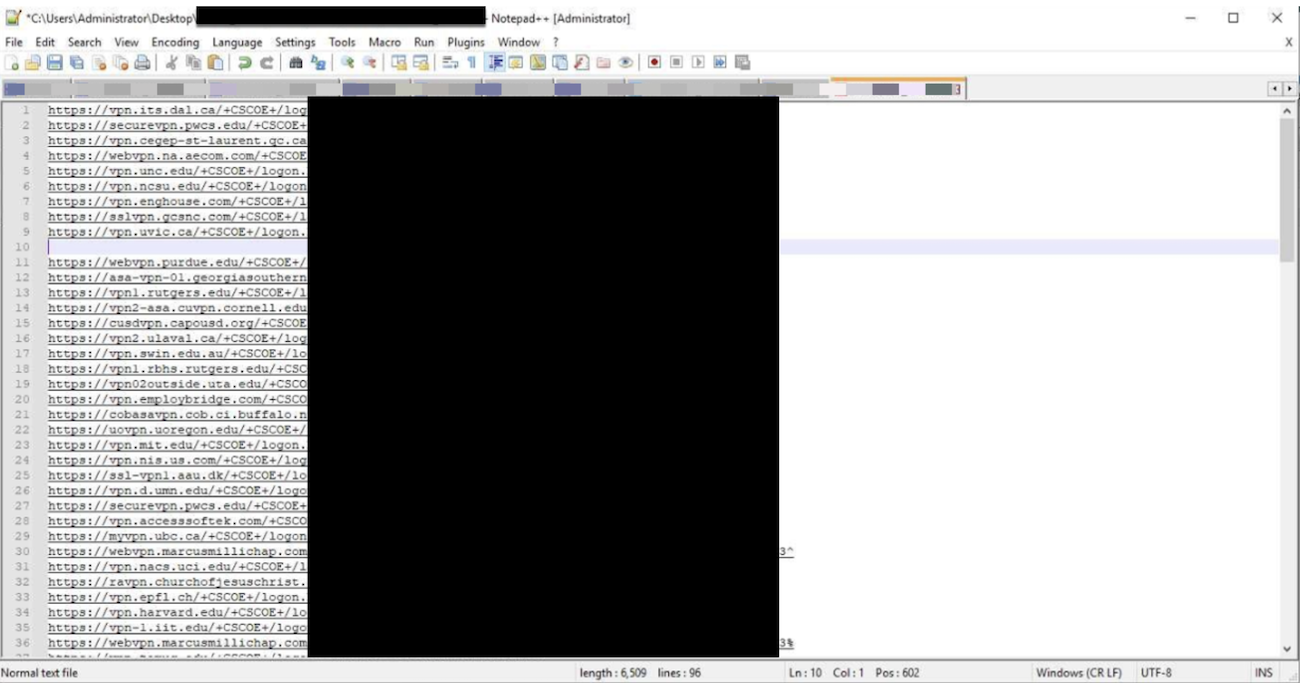1300x683 pixels.
Task: Create a new document with the New icon
Action: pos(11,62)
